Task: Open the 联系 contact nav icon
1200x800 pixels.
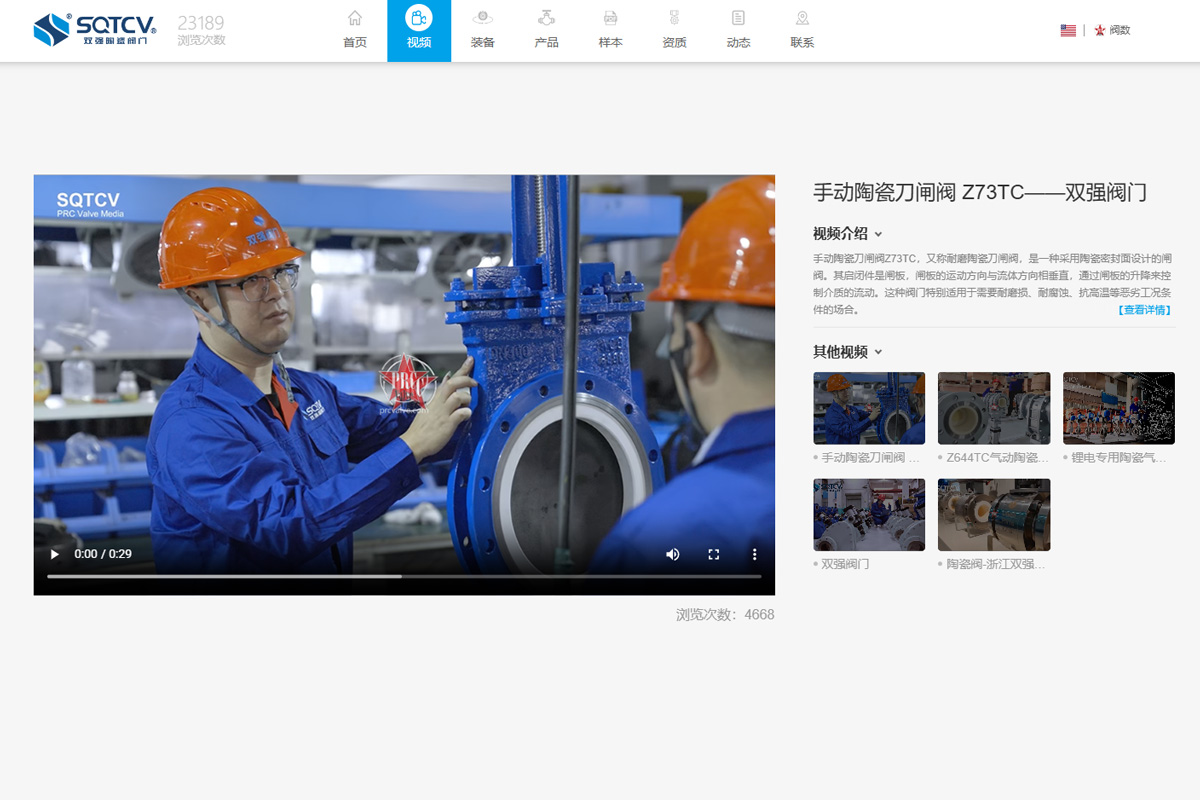Action: (802, 19)
